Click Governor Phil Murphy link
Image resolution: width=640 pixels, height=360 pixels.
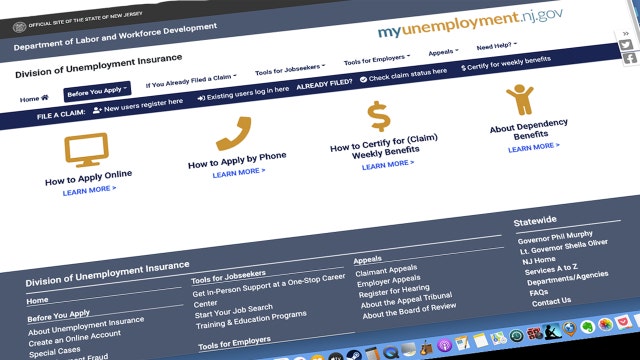(x=555, y=237)
